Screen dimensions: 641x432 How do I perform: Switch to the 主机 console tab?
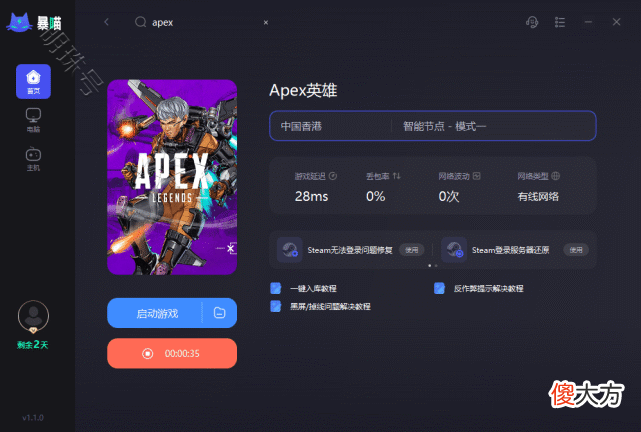[x=34, y=159]
